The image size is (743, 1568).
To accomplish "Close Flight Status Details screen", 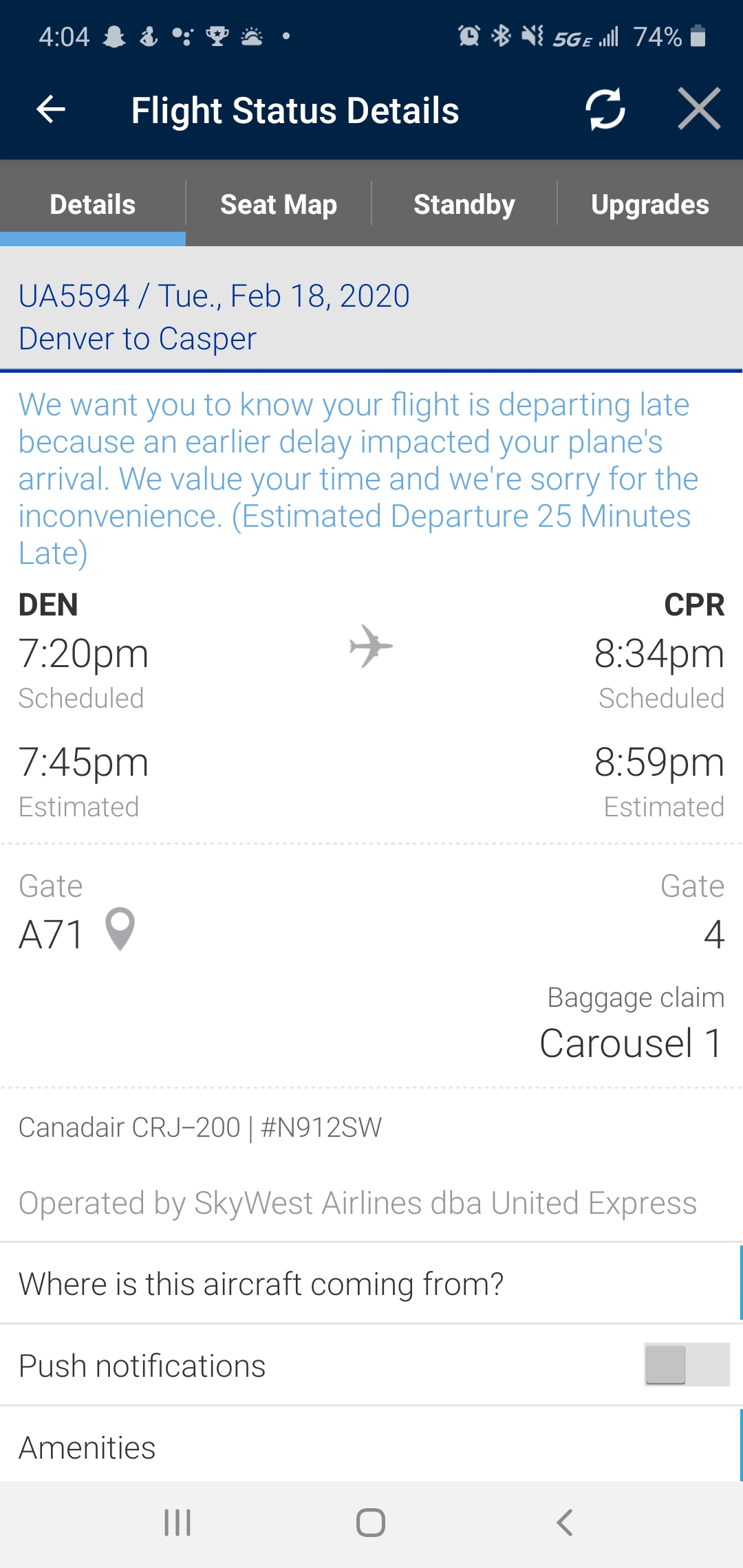I will [698, 109].
